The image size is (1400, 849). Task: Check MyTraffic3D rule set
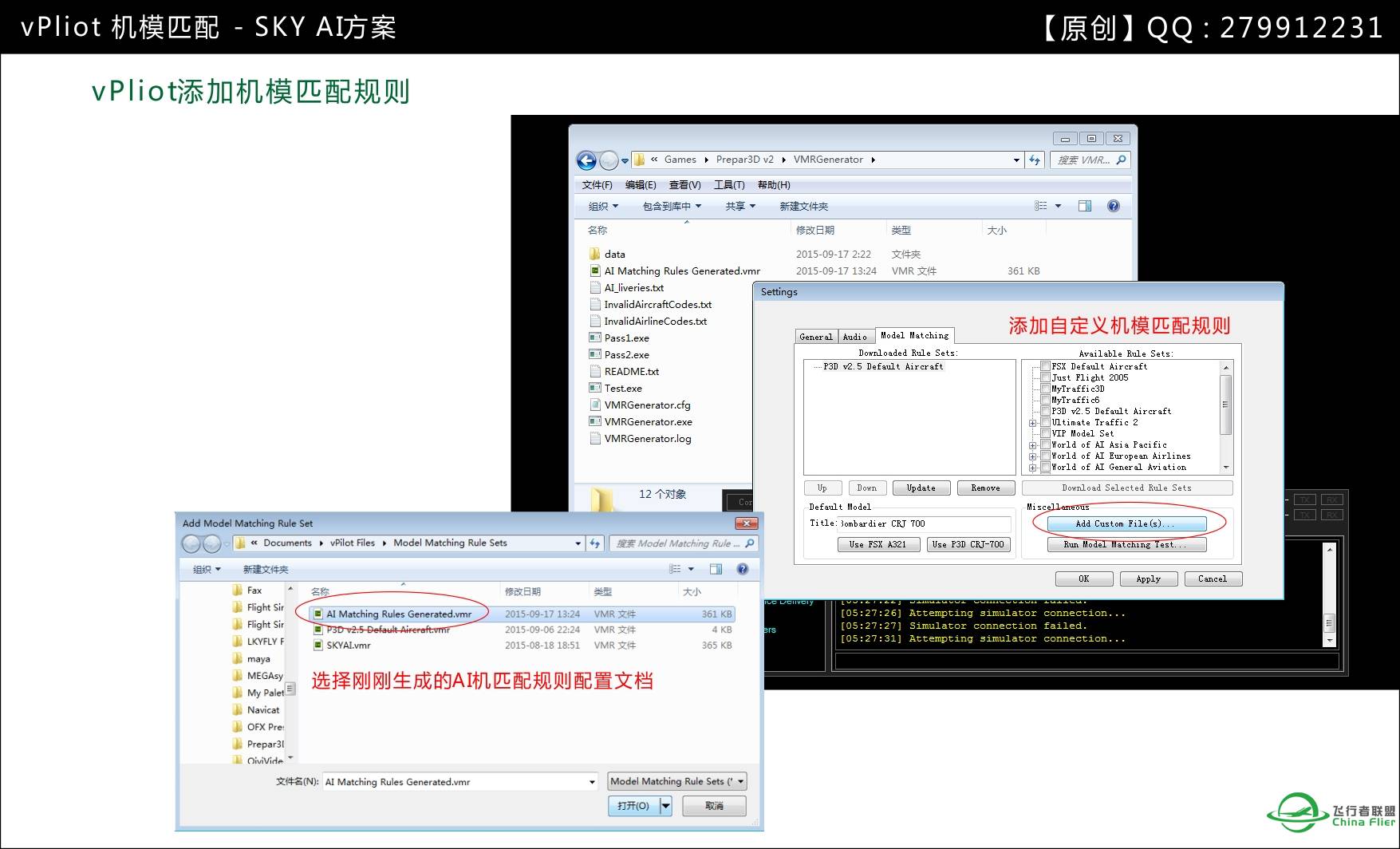1045,389
